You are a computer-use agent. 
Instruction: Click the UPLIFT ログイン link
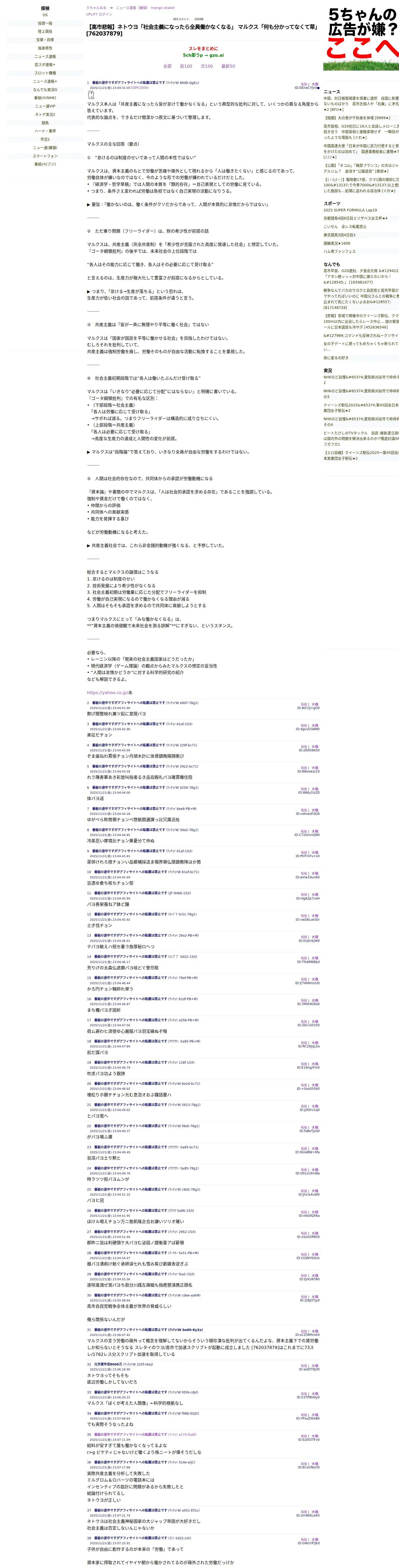pyautogui.click(x=99, y=14)
